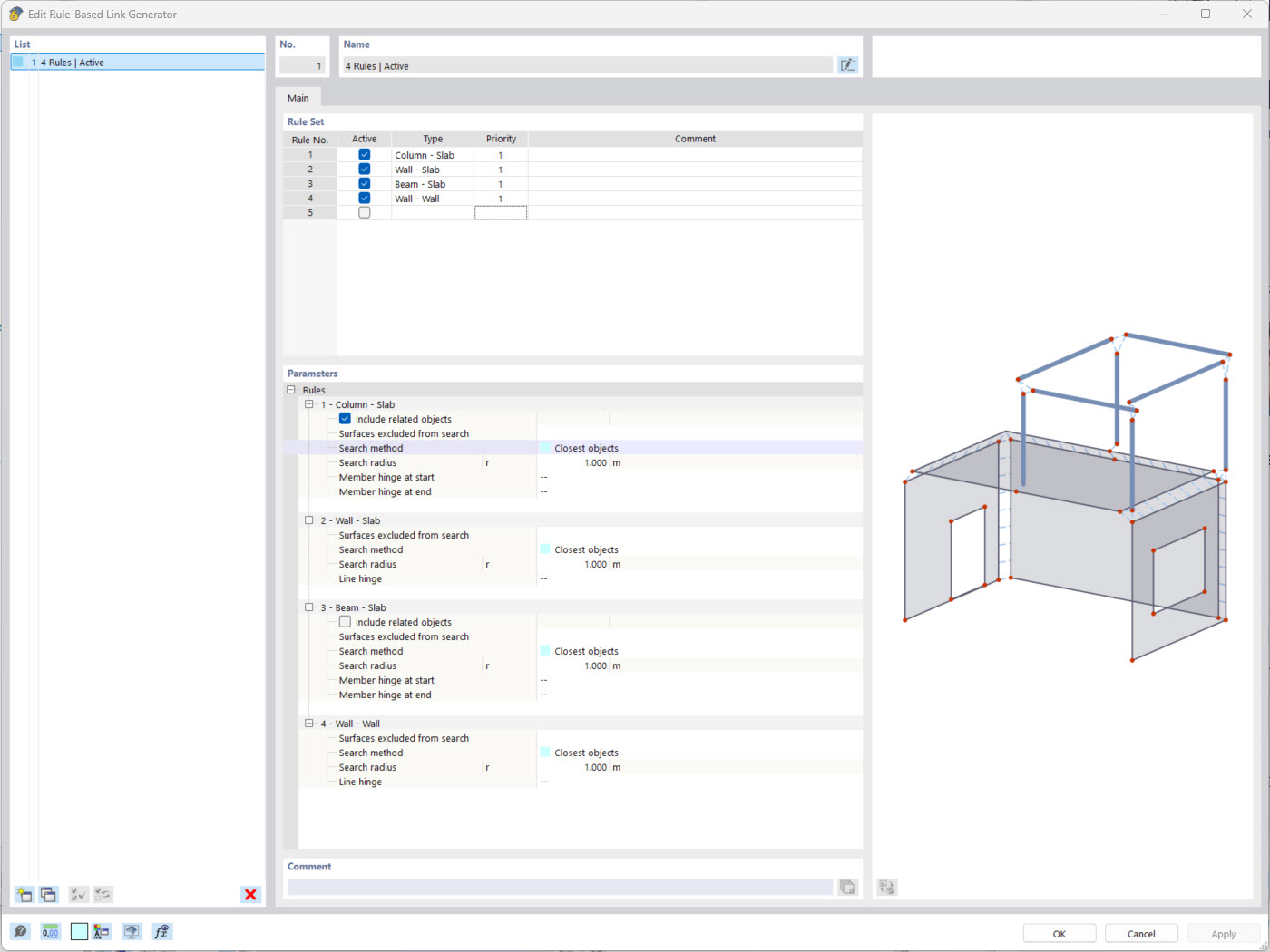Open the formula editor f(x) icon

coord(161,931)
